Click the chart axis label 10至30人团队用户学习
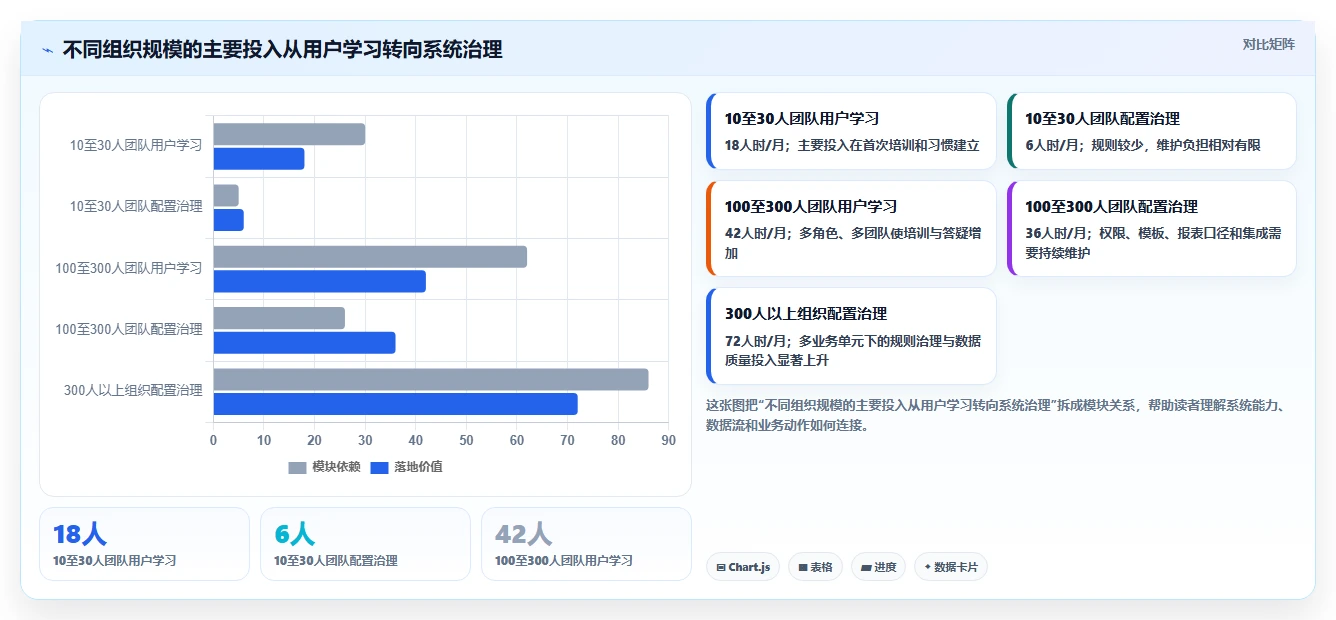This screenshot has width=1336, height=620. 136,146
